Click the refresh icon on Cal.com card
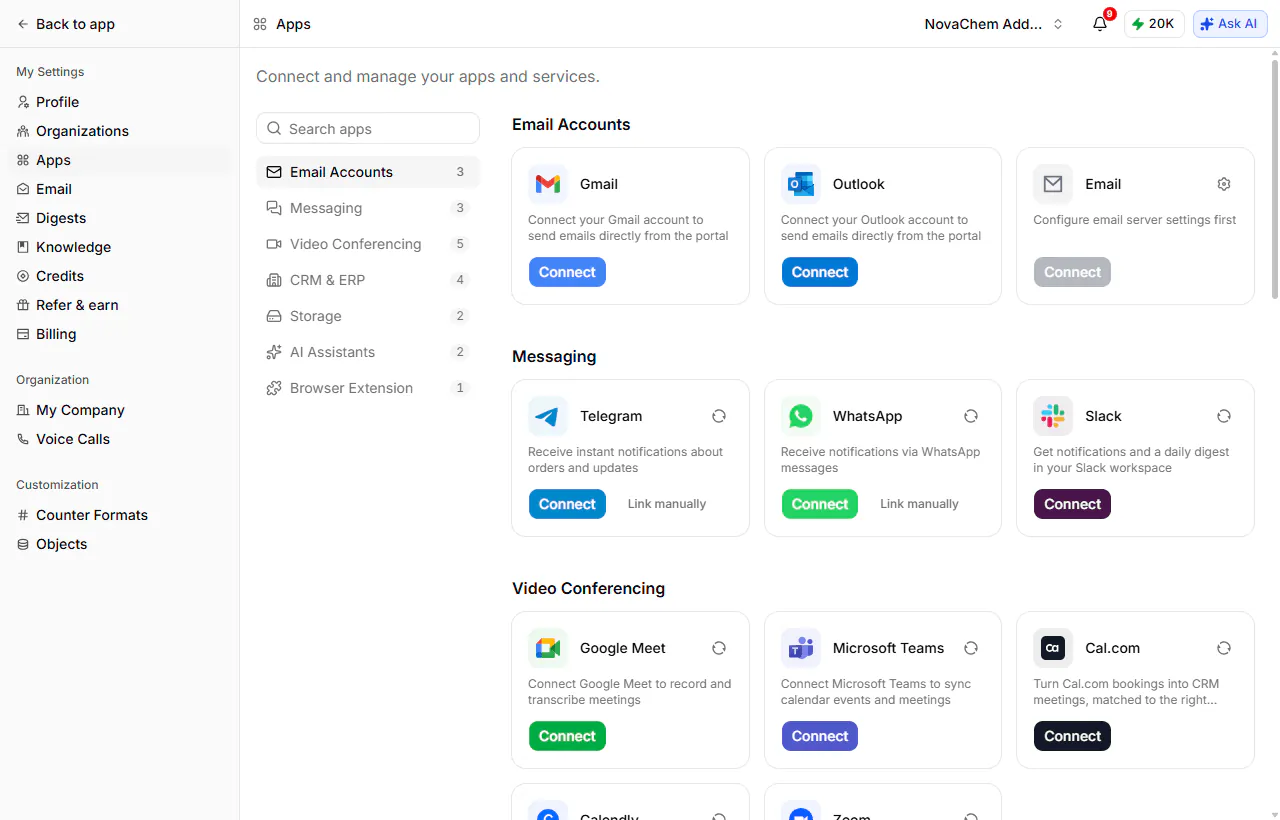The height and width of the screenshot is (820, 1280). click(1224, 648)
